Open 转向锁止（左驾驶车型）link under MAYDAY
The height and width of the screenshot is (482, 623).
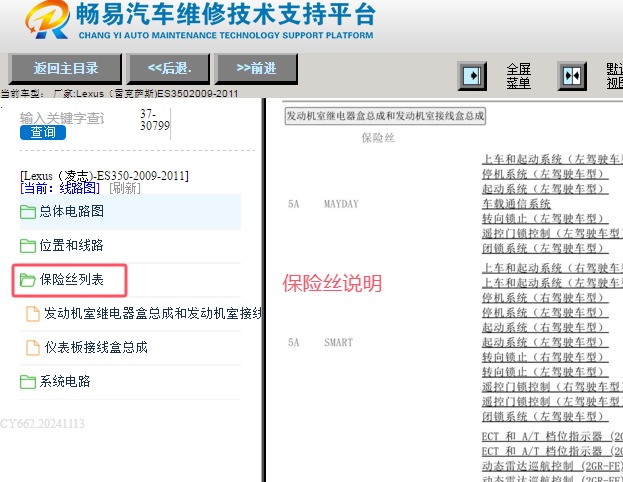coord(545,219)
